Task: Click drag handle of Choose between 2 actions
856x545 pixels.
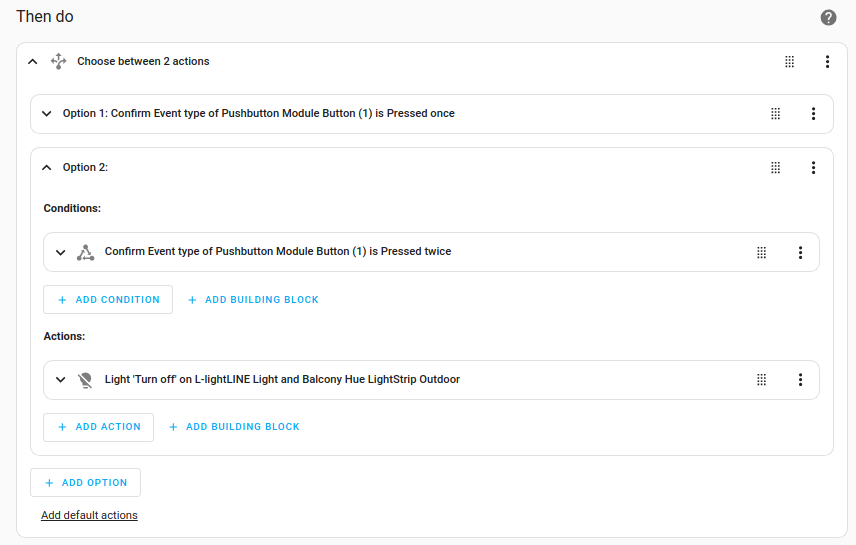Action: (789, 62)
